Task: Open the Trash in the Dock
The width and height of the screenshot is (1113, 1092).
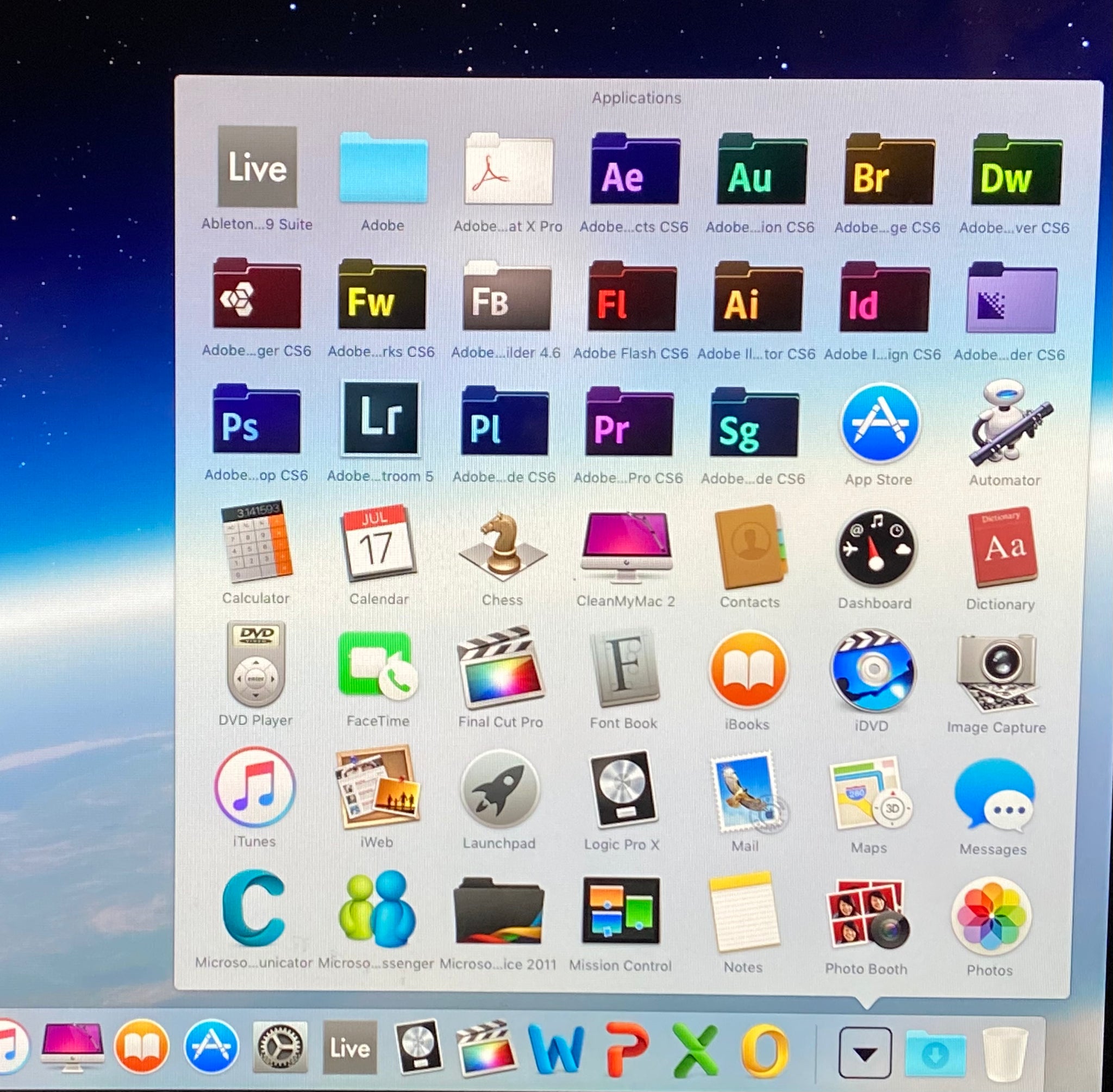Action: (1005, 1054)
